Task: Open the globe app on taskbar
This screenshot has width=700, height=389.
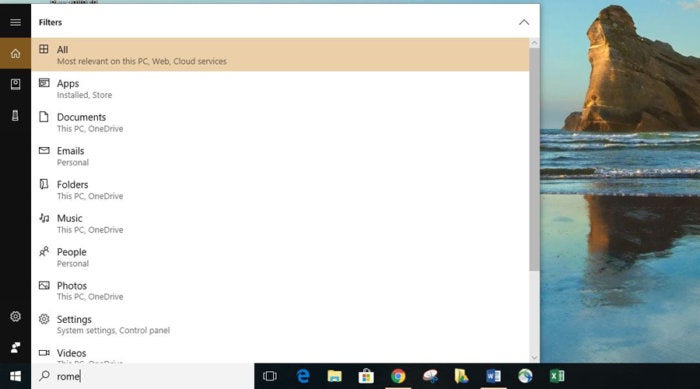Action: point(525,376)
